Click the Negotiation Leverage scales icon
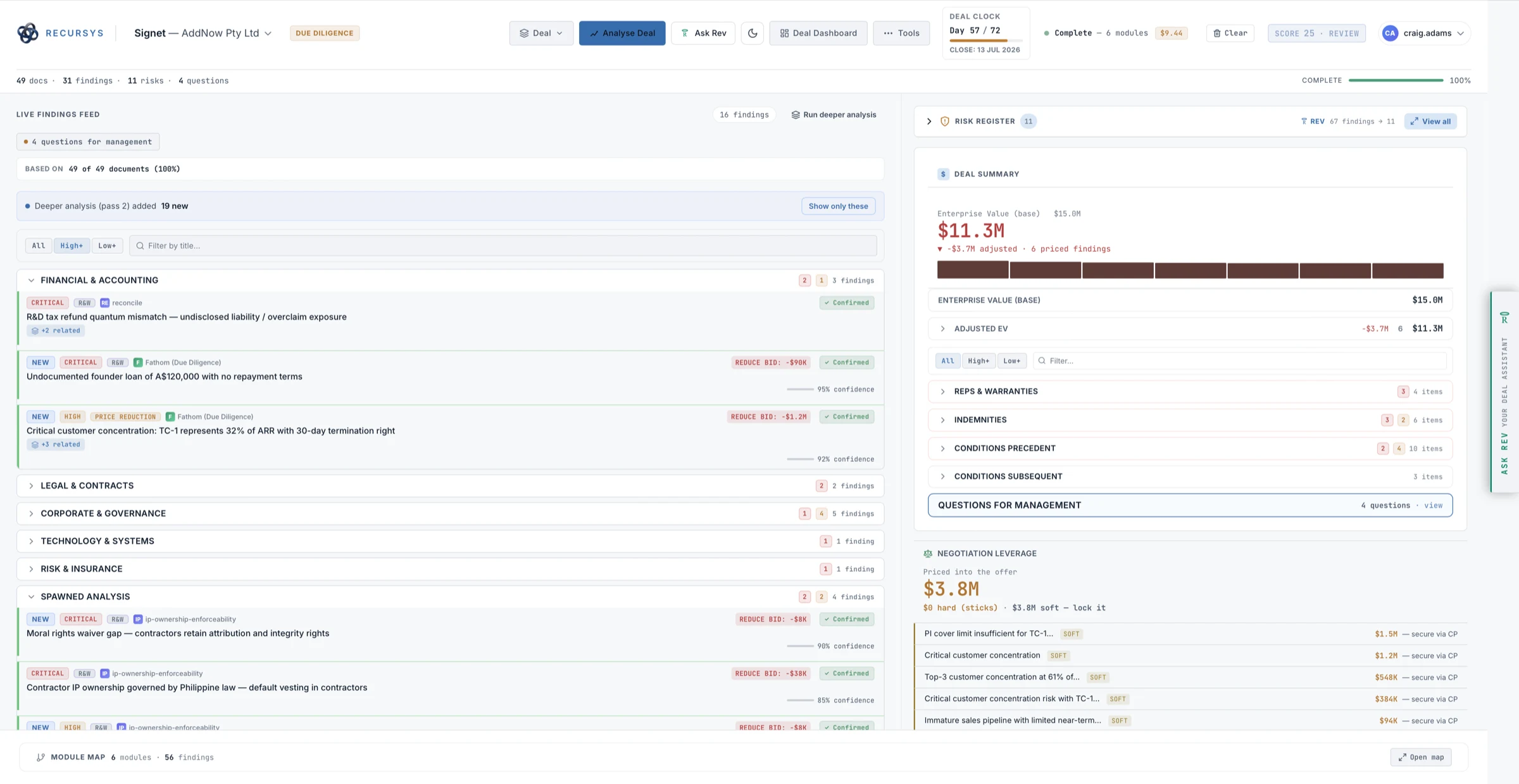1519x784 pixels. (928, 554)
